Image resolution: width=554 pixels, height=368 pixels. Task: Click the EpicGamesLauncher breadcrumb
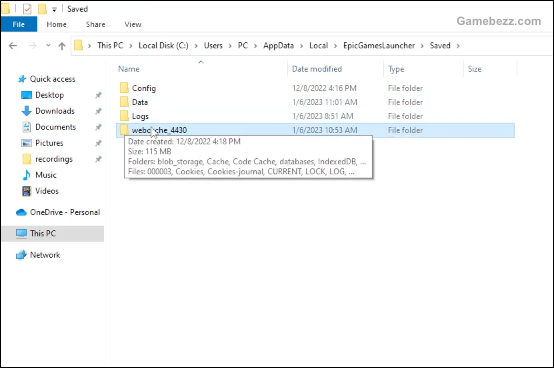[x=379, y=46]
